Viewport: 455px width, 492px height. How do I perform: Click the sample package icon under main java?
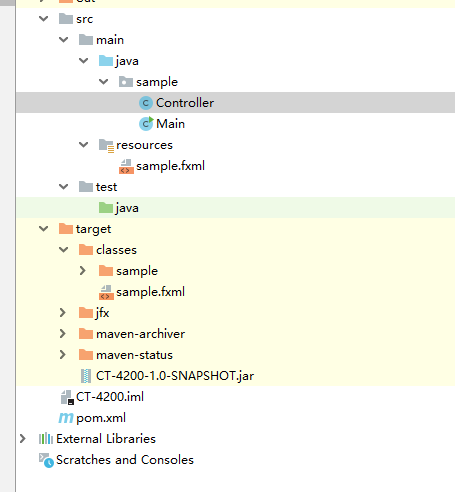pos(126,82)
